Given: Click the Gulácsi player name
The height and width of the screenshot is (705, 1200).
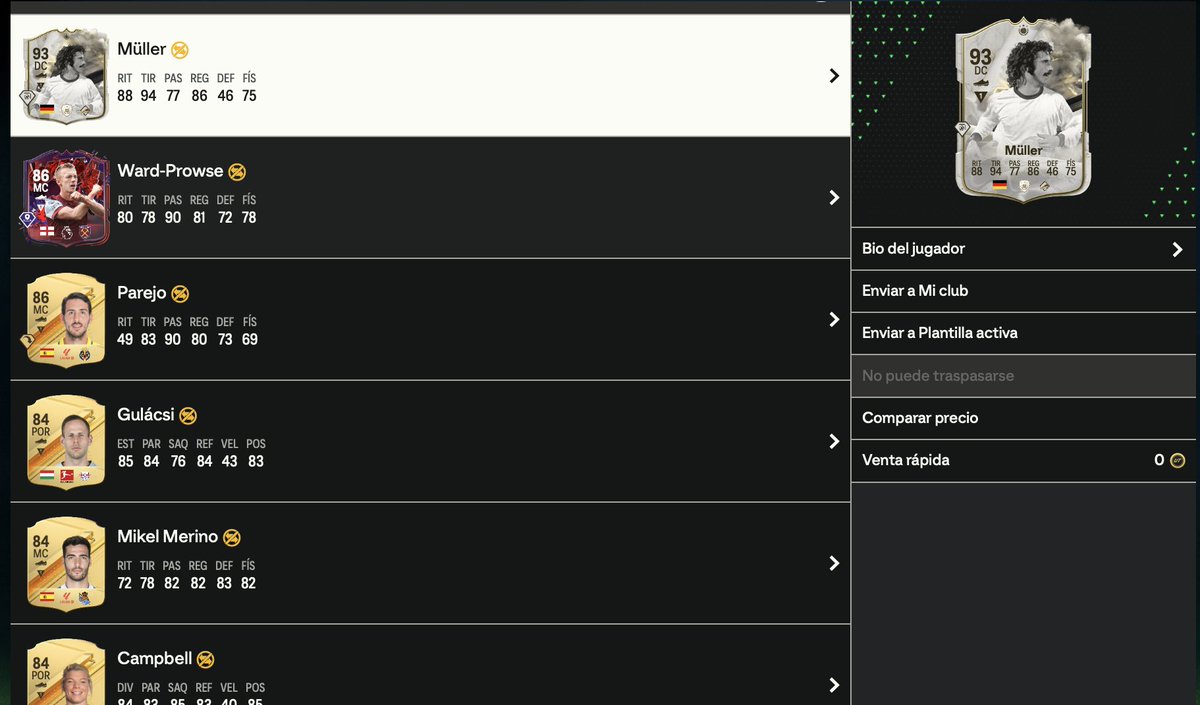Looking at the screenshot, I should point(146,415).
